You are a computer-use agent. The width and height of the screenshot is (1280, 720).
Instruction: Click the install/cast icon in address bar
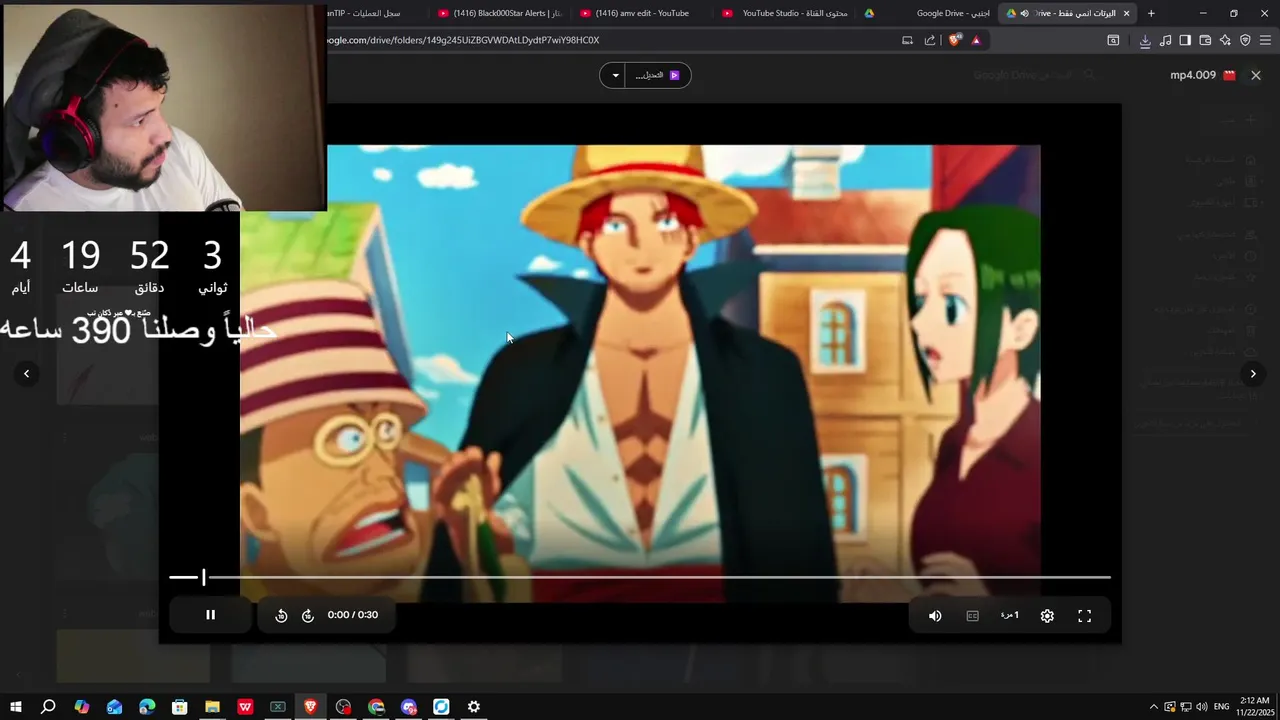tap(907, 40)
